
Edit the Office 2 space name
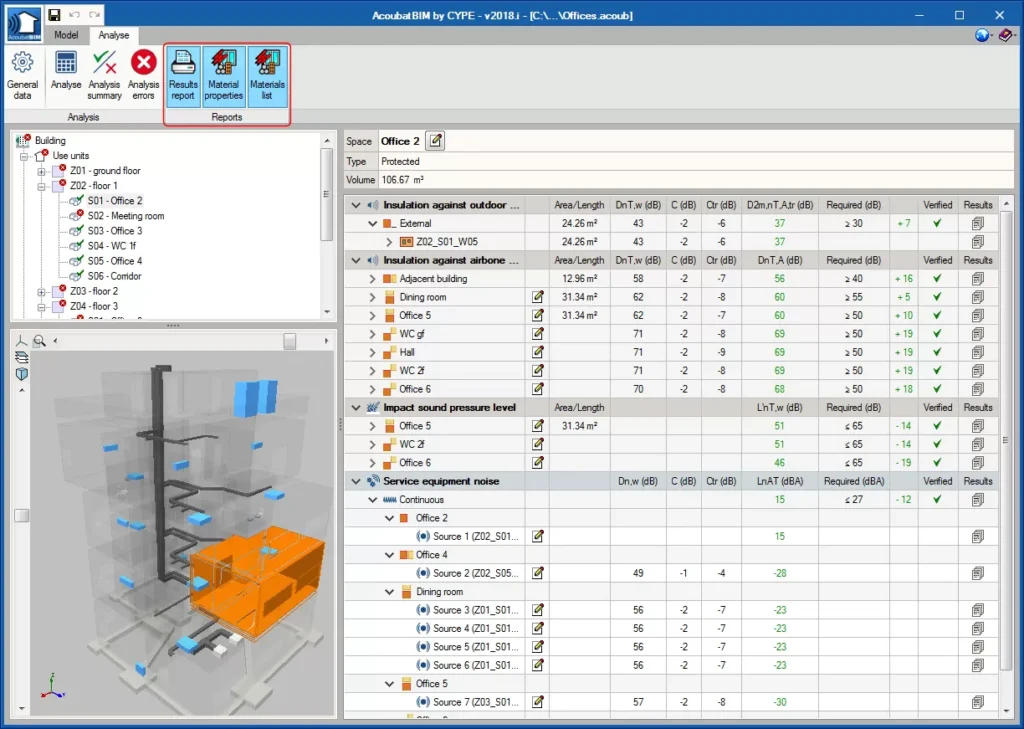point(436,141)
